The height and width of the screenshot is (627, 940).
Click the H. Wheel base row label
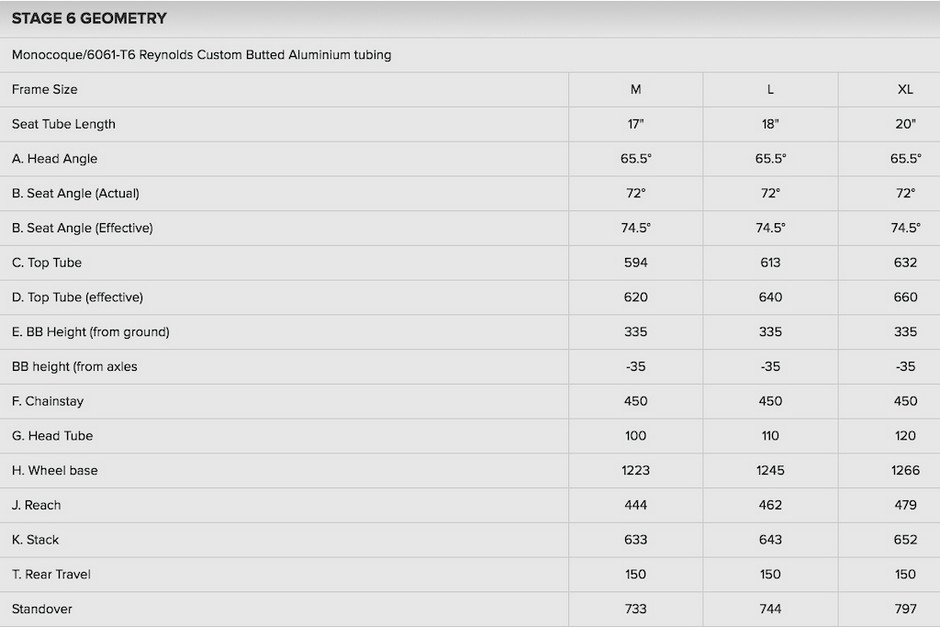click(55, 471)
